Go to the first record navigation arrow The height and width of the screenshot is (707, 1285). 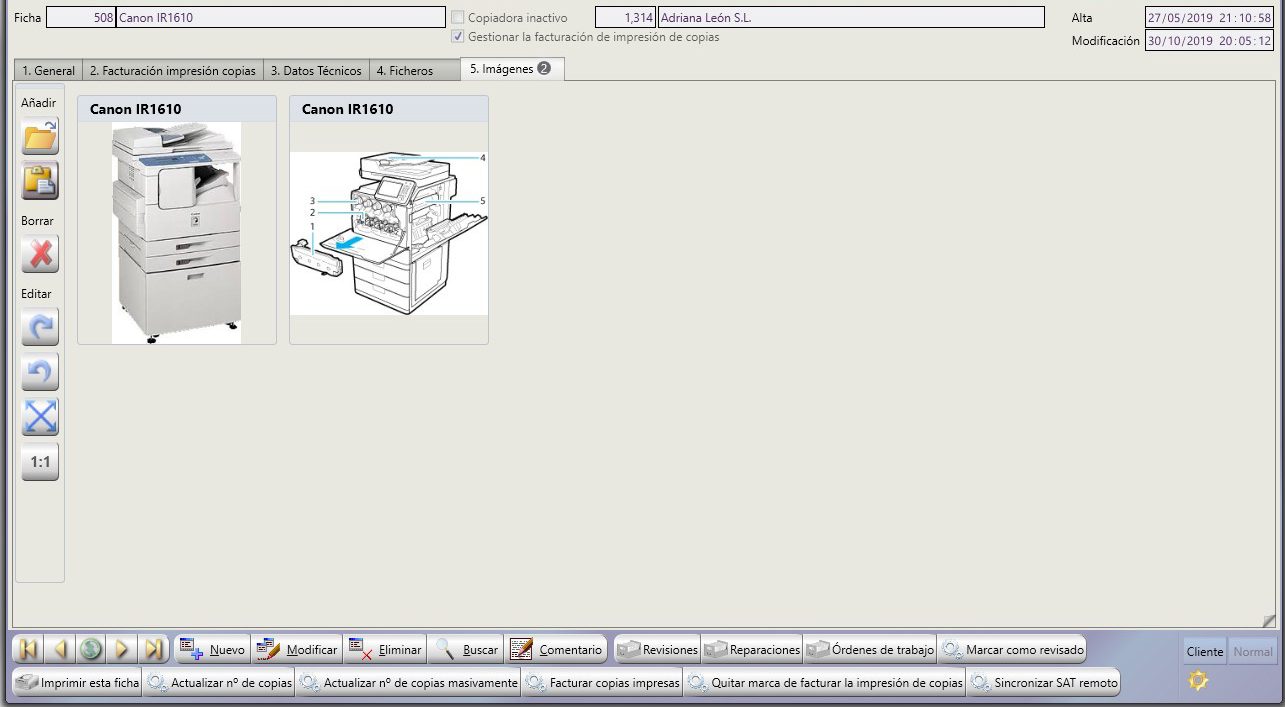(x=29, y=649)
